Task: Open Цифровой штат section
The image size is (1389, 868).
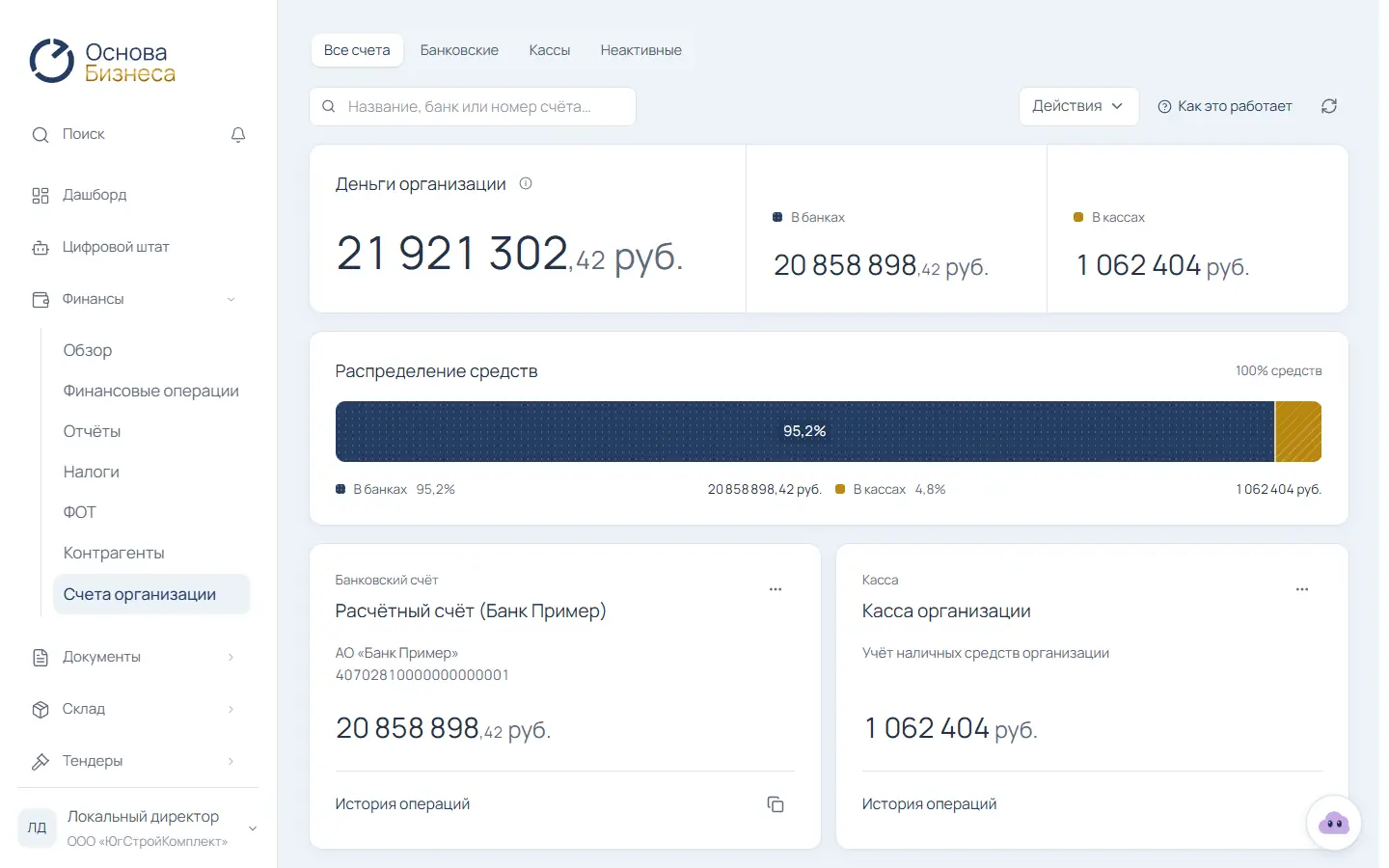Action: coord(116,247)
